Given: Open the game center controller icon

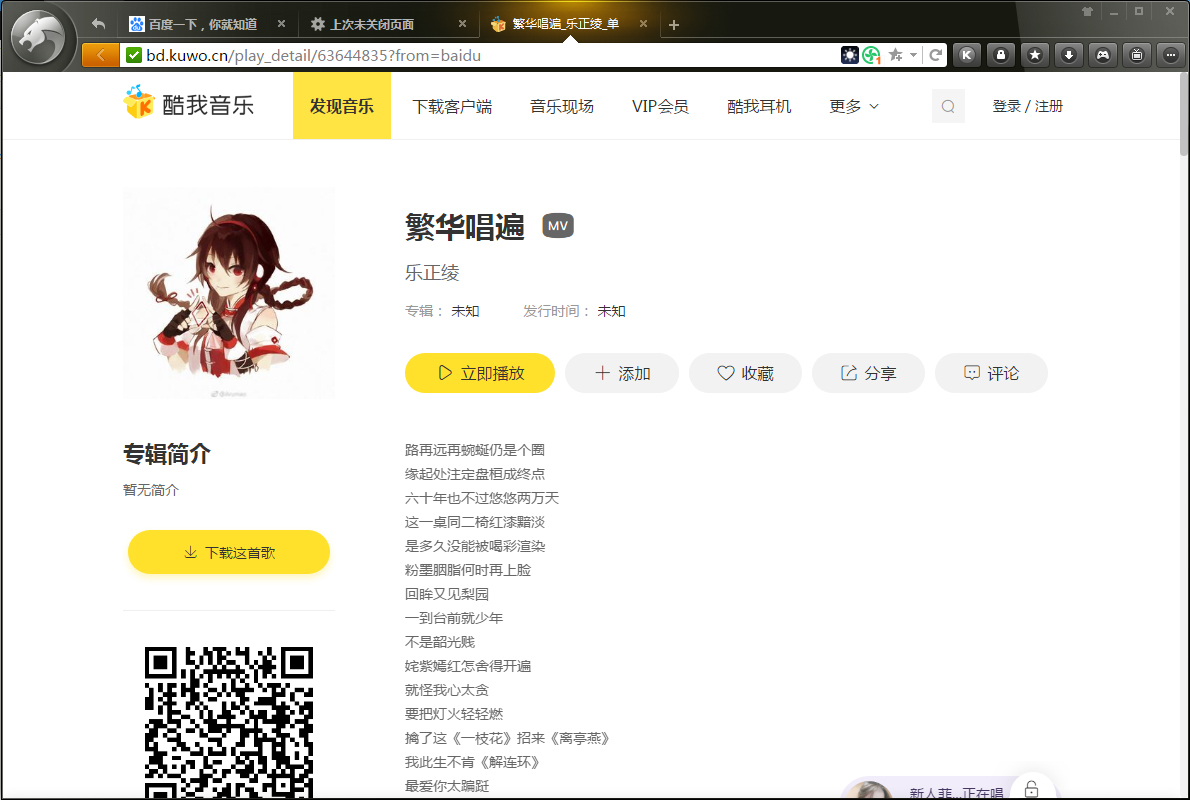Looking at the screenshot, I should pyautogui.click(x=1103, y=55).
